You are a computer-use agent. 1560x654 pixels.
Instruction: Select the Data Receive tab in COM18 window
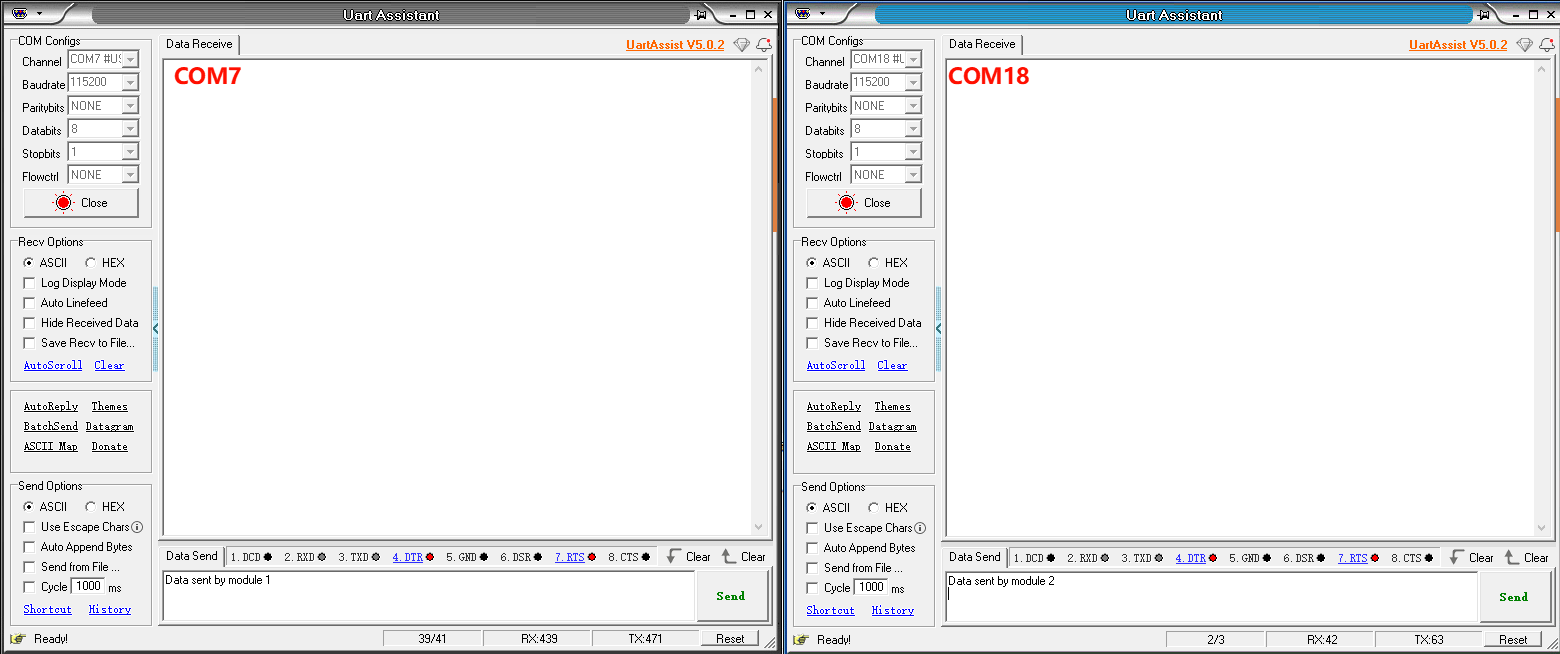(x=982, y=44)
